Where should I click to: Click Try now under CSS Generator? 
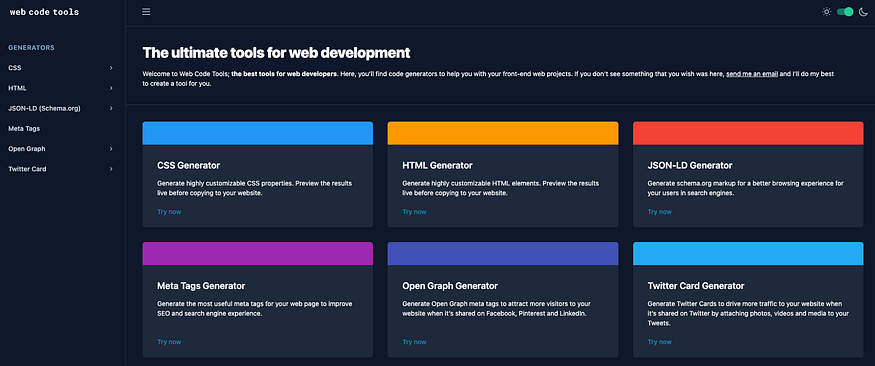pos(169,212)
